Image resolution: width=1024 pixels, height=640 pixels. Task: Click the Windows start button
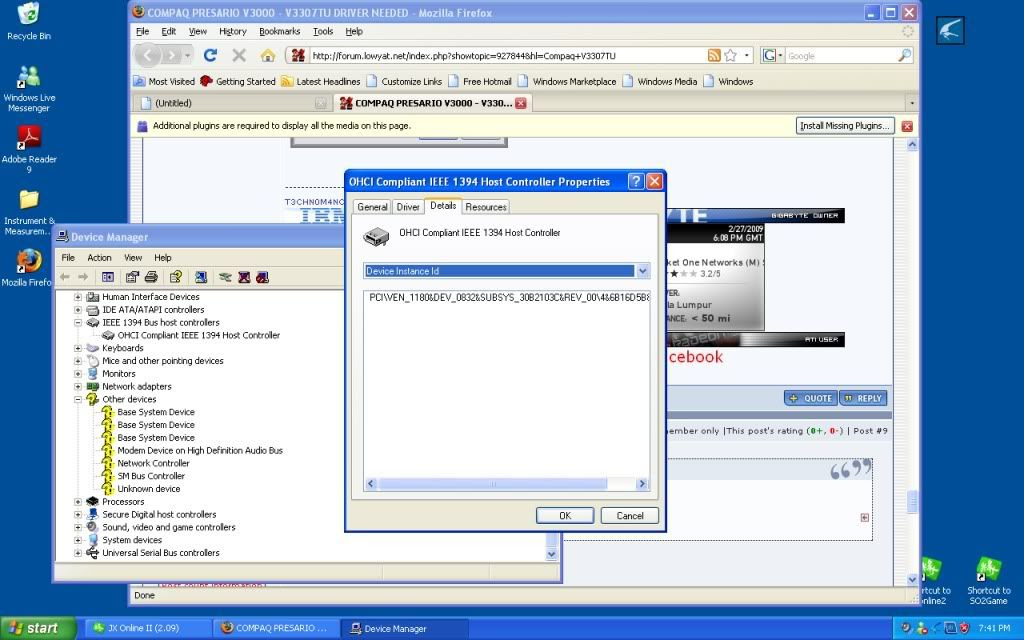(38, 628)
